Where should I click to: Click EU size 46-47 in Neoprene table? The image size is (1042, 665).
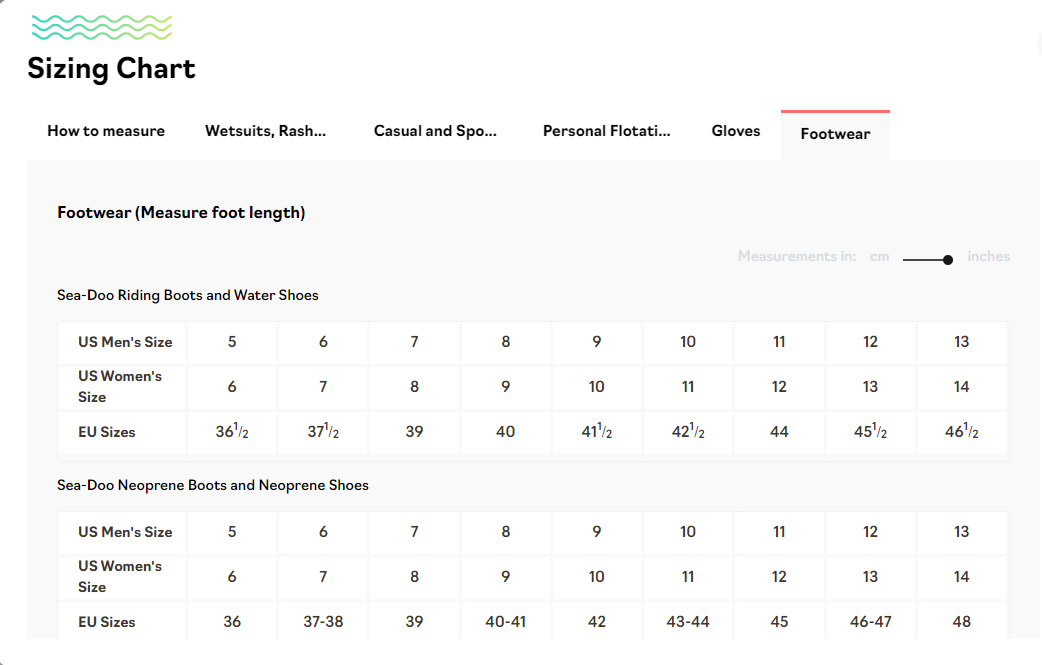[870, 622]
